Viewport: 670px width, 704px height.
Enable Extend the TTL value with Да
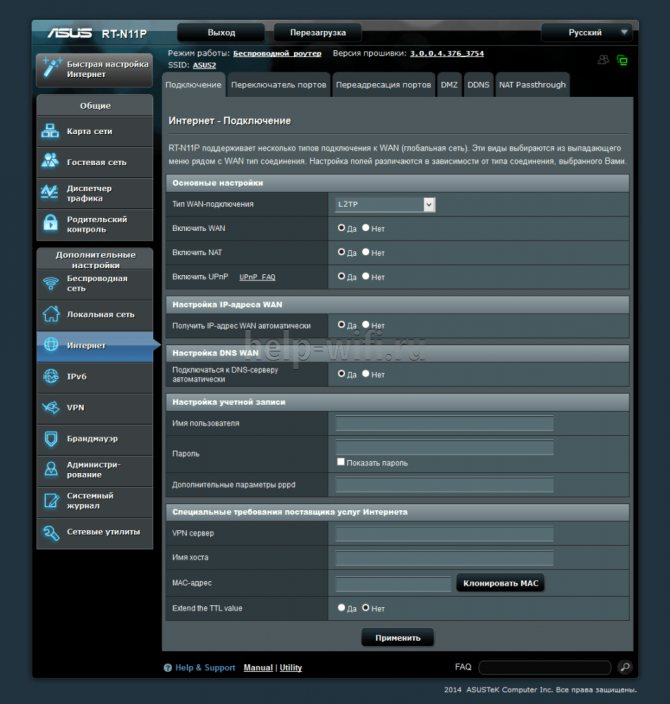[341, 607]
